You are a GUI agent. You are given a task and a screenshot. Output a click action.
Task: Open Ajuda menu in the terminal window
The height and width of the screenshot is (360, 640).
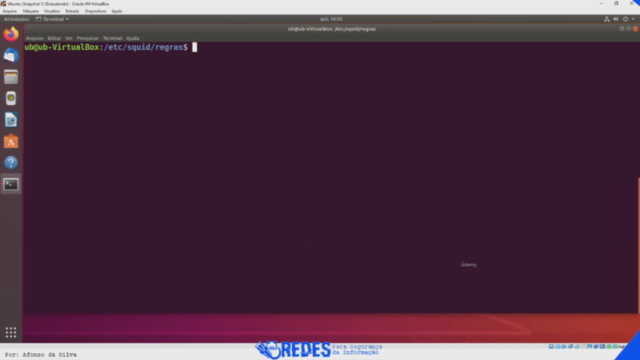click(133, 38)
